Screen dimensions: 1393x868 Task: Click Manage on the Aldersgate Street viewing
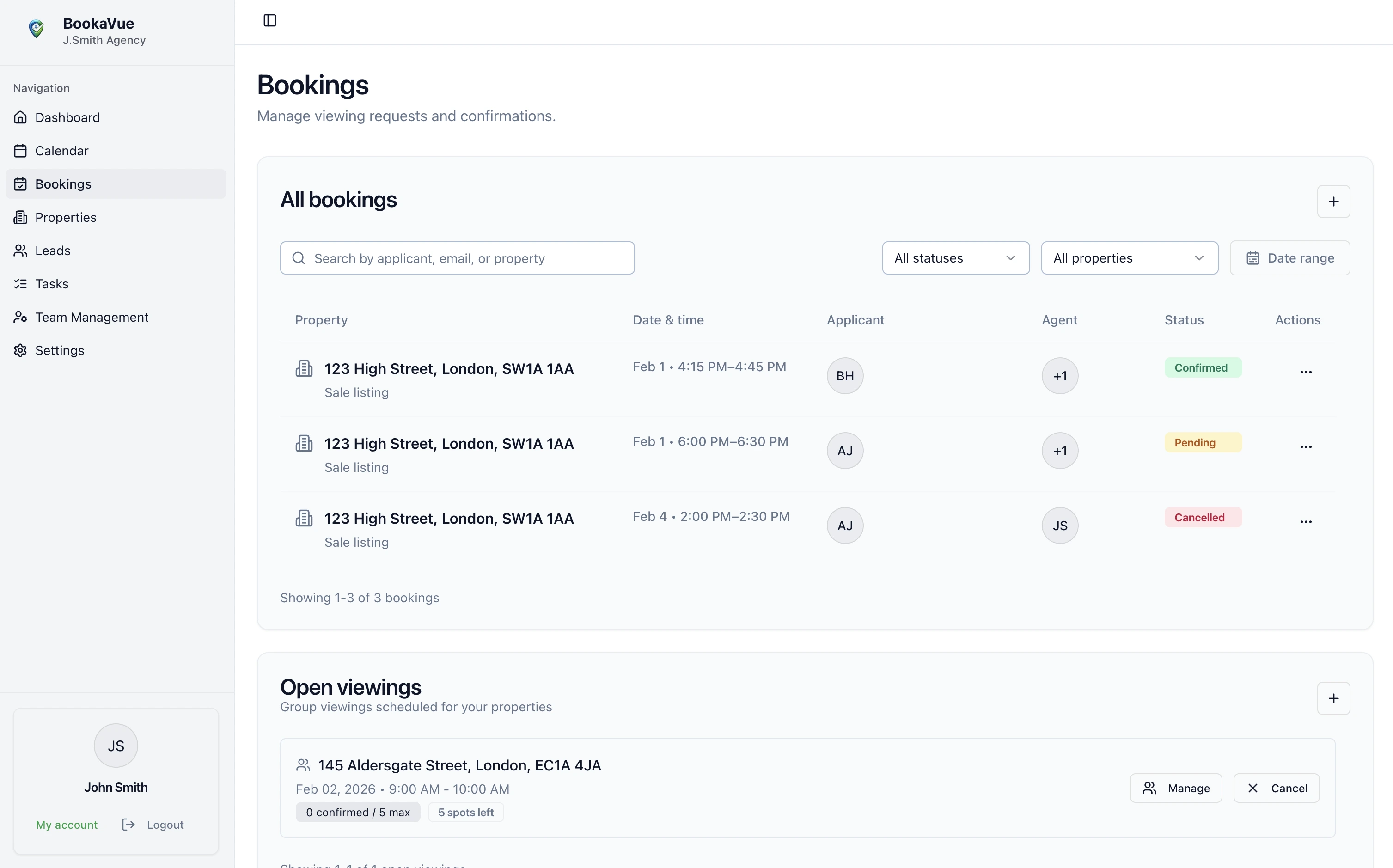coord(1175,788)
